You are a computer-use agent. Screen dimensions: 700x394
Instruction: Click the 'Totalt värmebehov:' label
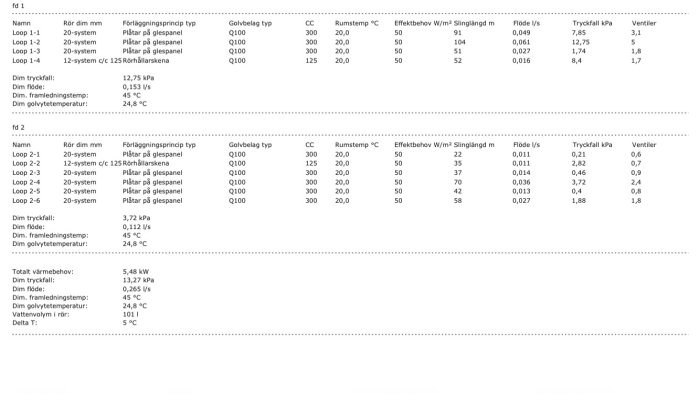coord(43,272)
